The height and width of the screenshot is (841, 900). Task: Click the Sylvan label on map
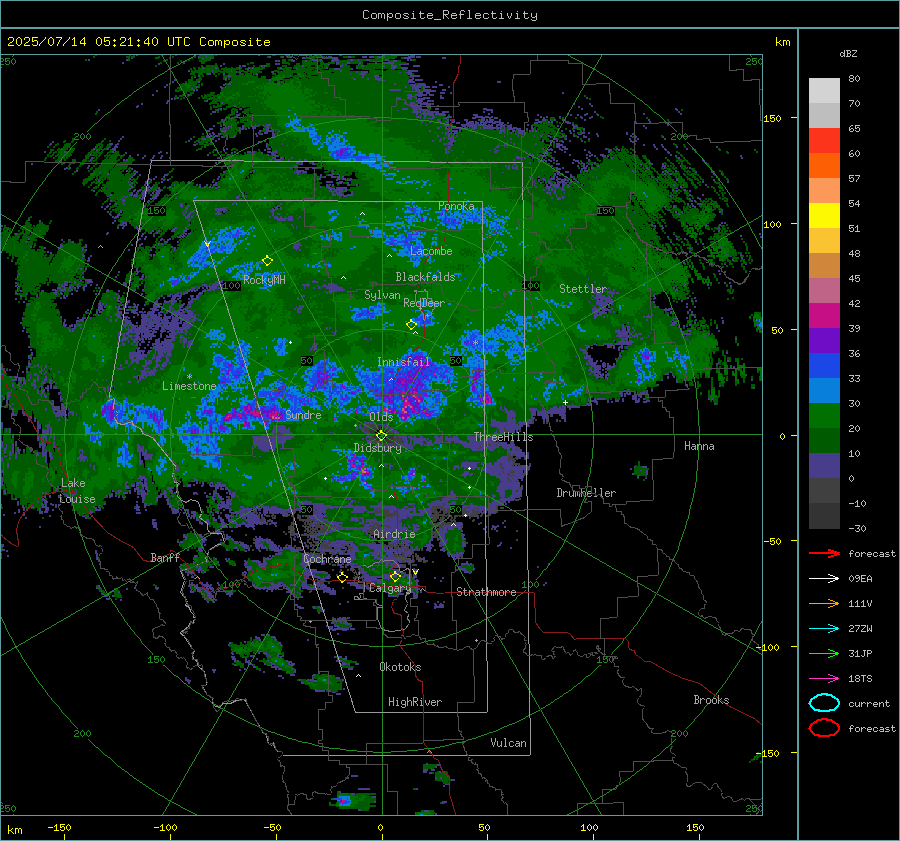(x=382, y=295)
